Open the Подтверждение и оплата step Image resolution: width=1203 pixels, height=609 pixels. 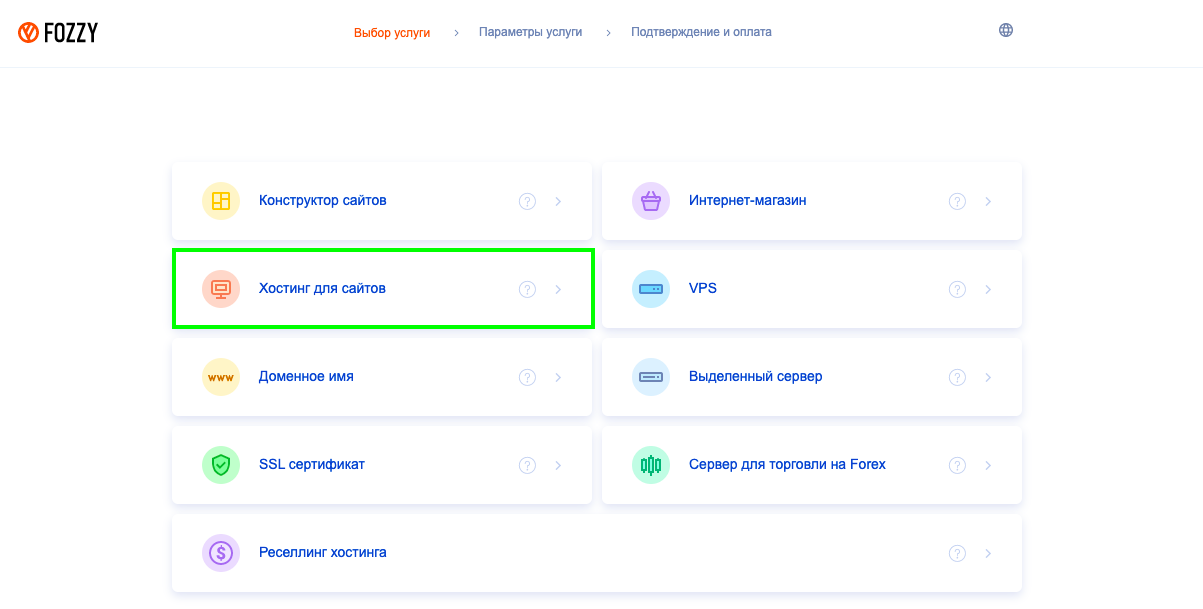[x=701, y=32]
